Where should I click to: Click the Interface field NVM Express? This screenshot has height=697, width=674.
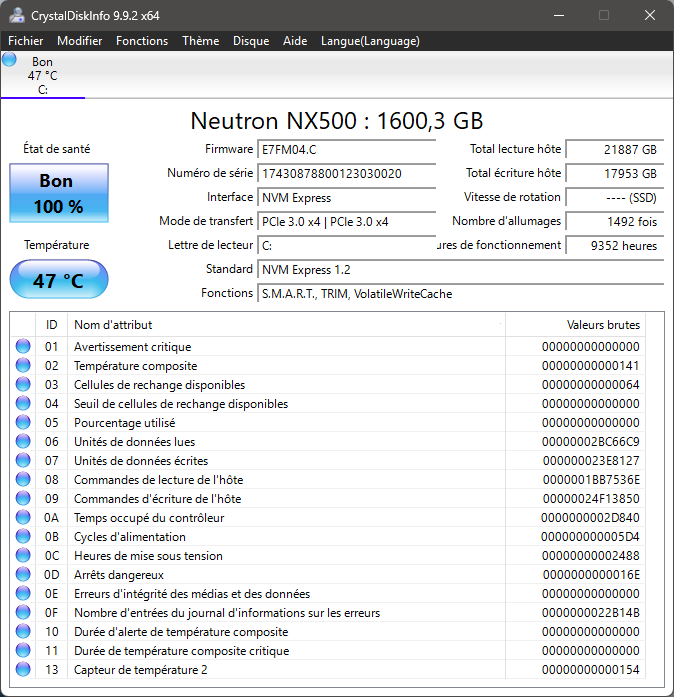[347, 197]
